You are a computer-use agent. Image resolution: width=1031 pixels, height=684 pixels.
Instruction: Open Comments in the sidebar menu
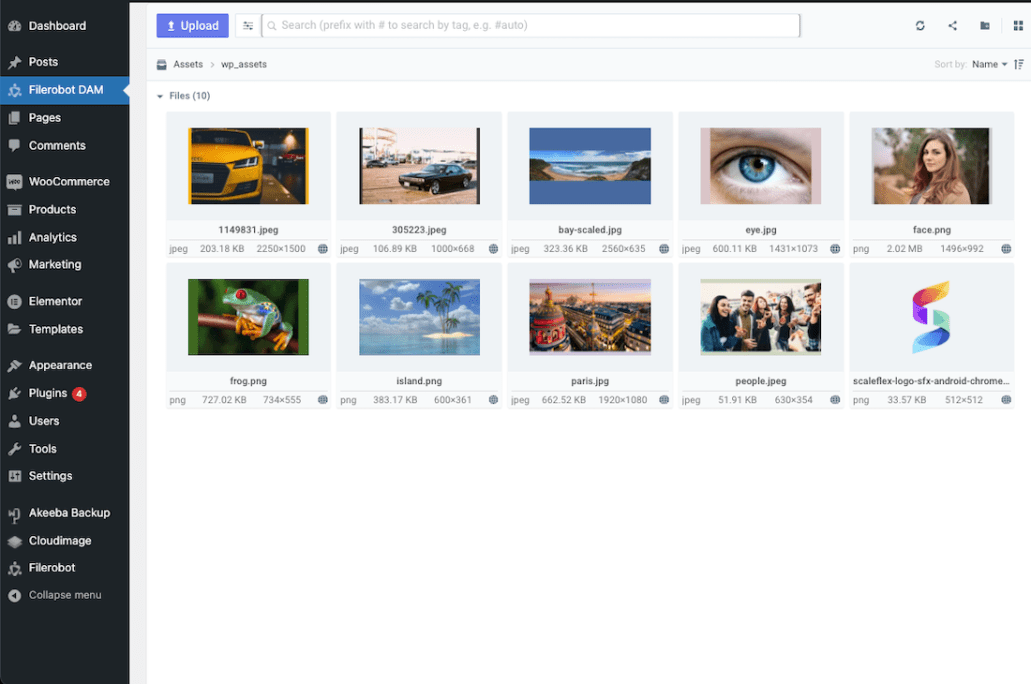coord(64,145)
